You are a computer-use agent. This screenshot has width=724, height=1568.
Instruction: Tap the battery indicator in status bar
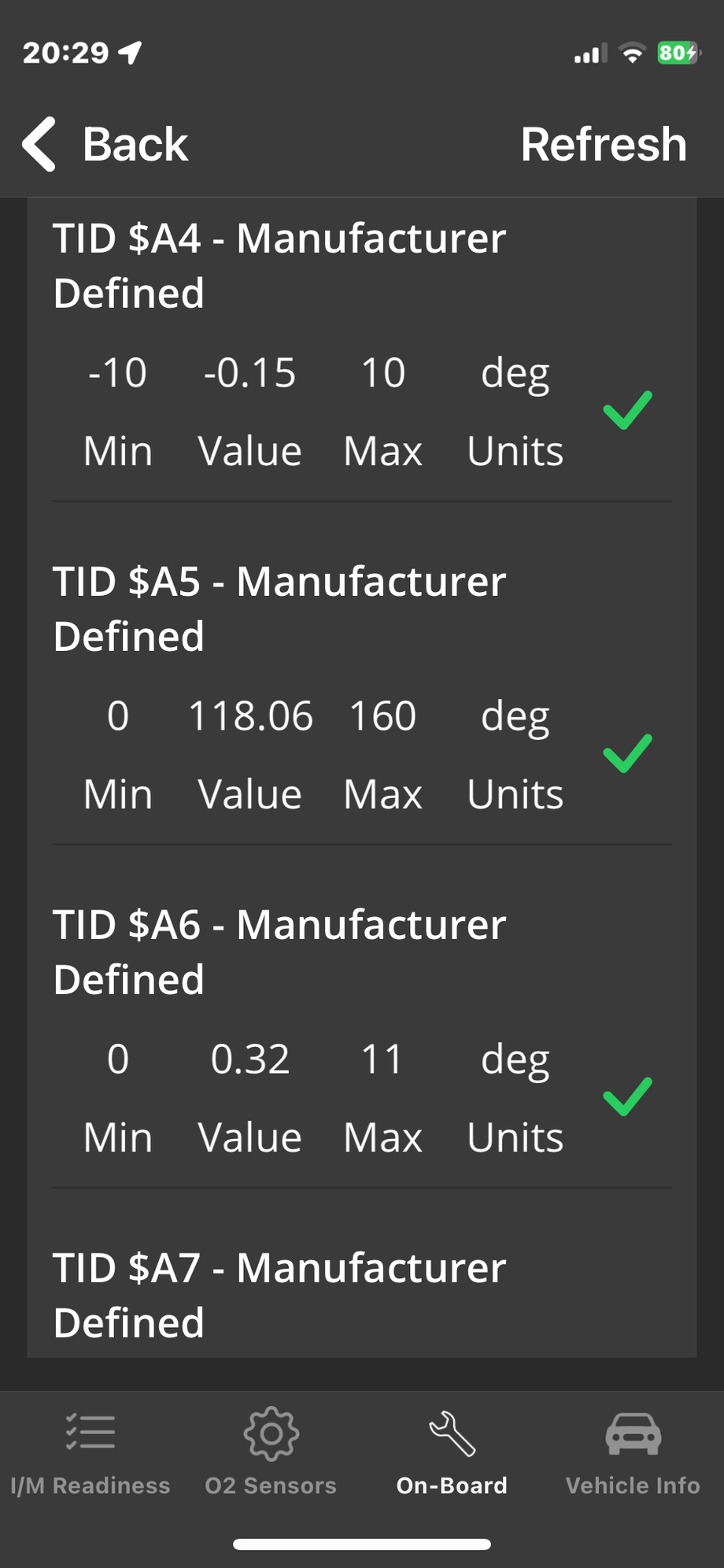click(678, 53)
